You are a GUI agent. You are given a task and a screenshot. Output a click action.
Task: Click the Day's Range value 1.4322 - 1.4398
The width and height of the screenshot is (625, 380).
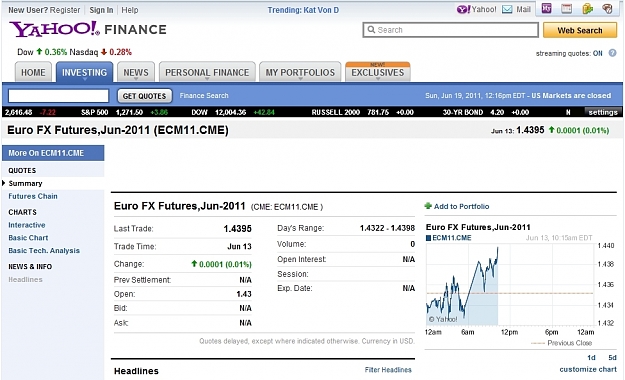tap(387, 228)
